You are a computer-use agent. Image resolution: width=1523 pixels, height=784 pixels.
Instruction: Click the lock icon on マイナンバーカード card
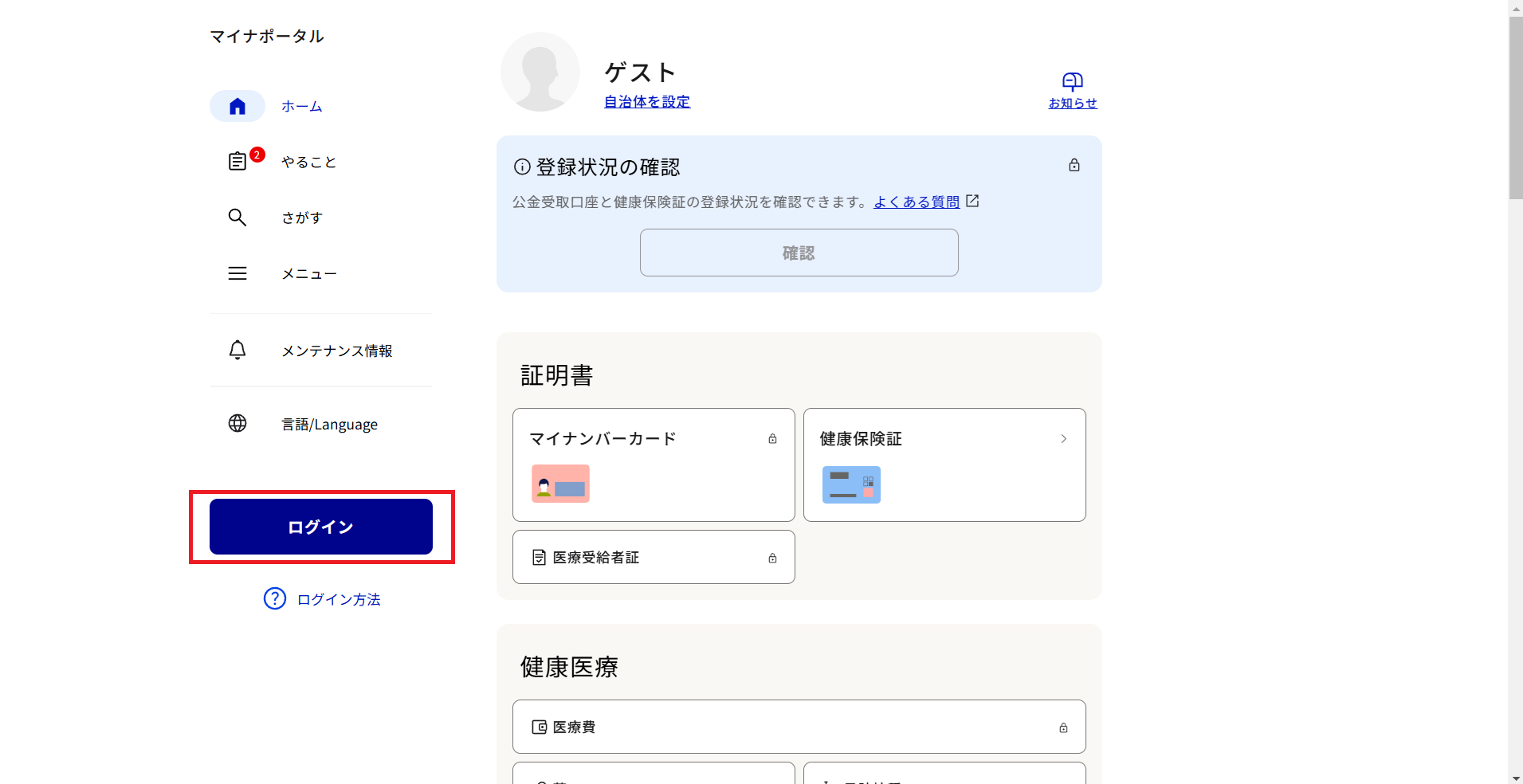[771, 438]
